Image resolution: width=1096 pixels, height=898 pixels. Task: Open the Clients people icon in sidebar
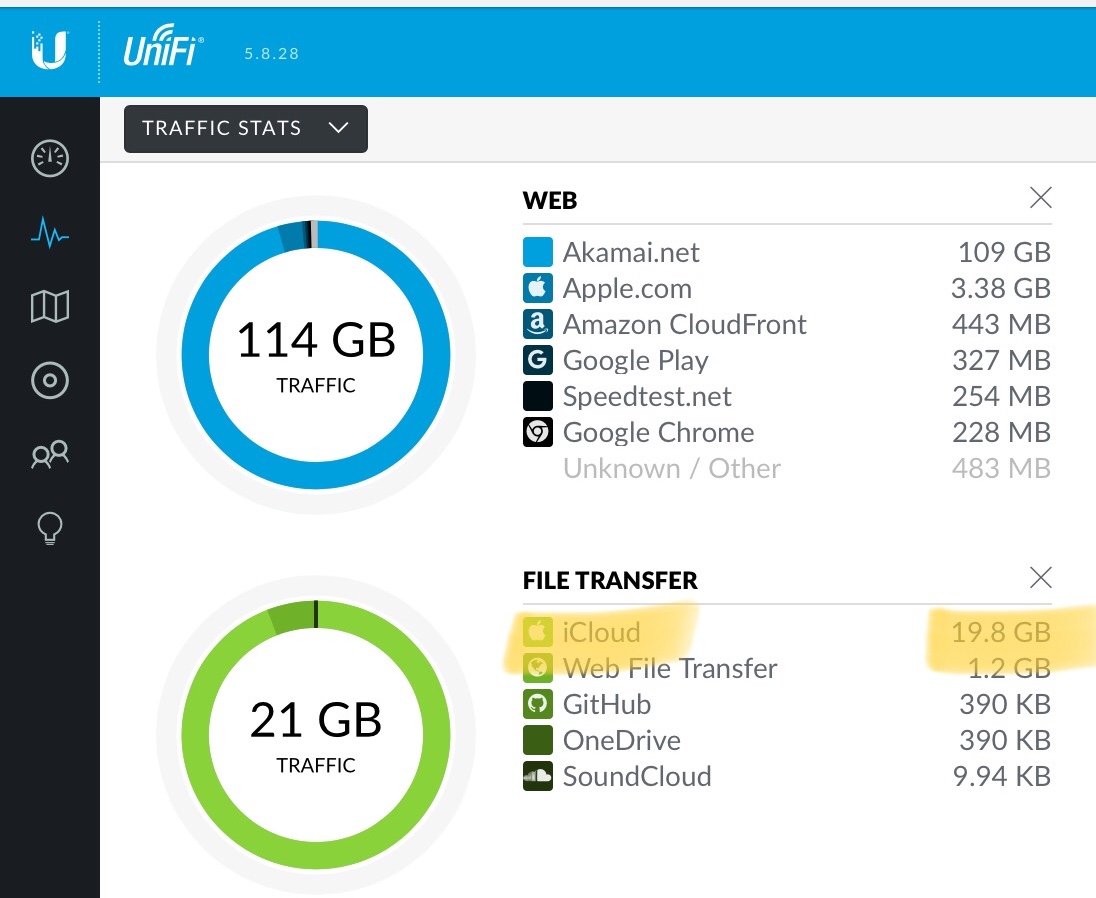pos(50,454)
